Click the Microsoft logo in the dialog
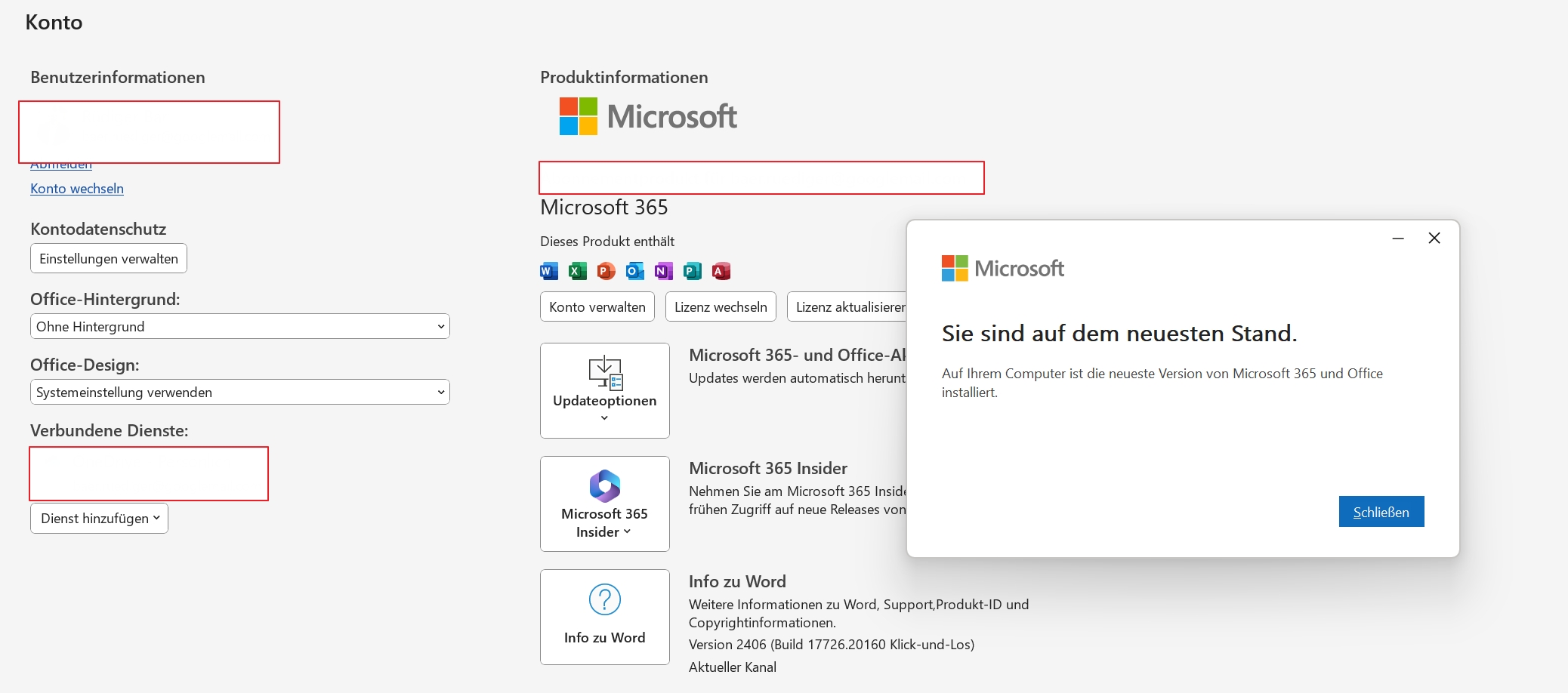 [1003, 268]
